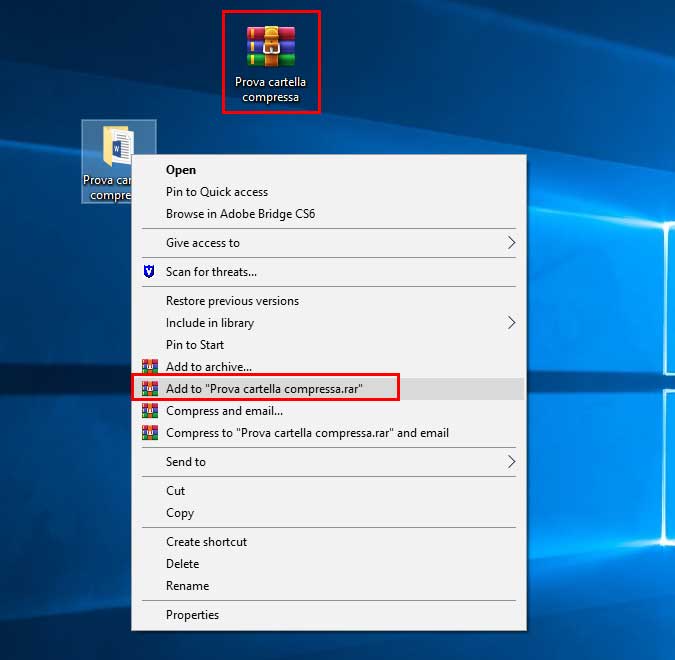The image size is (675, 660).
Task: Choose Delete from the context menu
Action: point(329,564)
